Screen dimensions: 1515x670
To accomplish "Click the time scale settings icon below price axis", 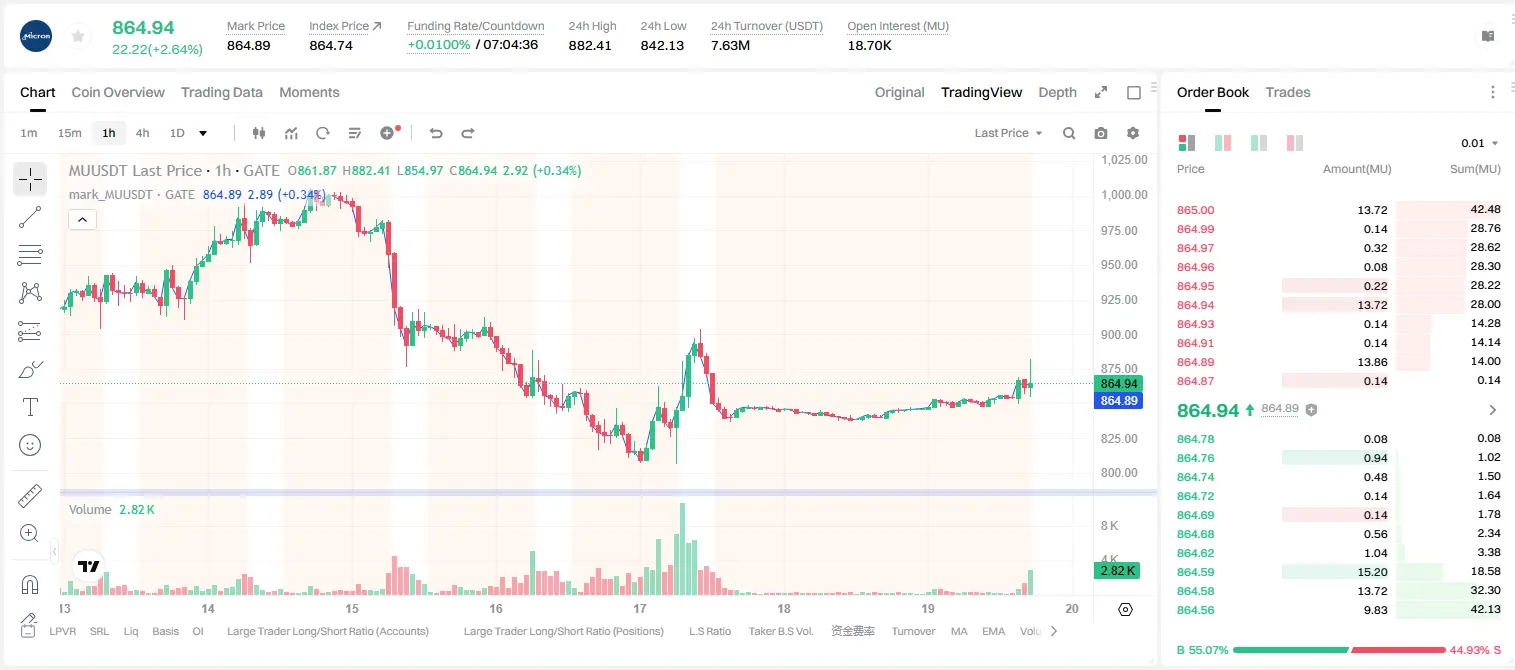I will pyautogui.click(x=1125, y=609).
